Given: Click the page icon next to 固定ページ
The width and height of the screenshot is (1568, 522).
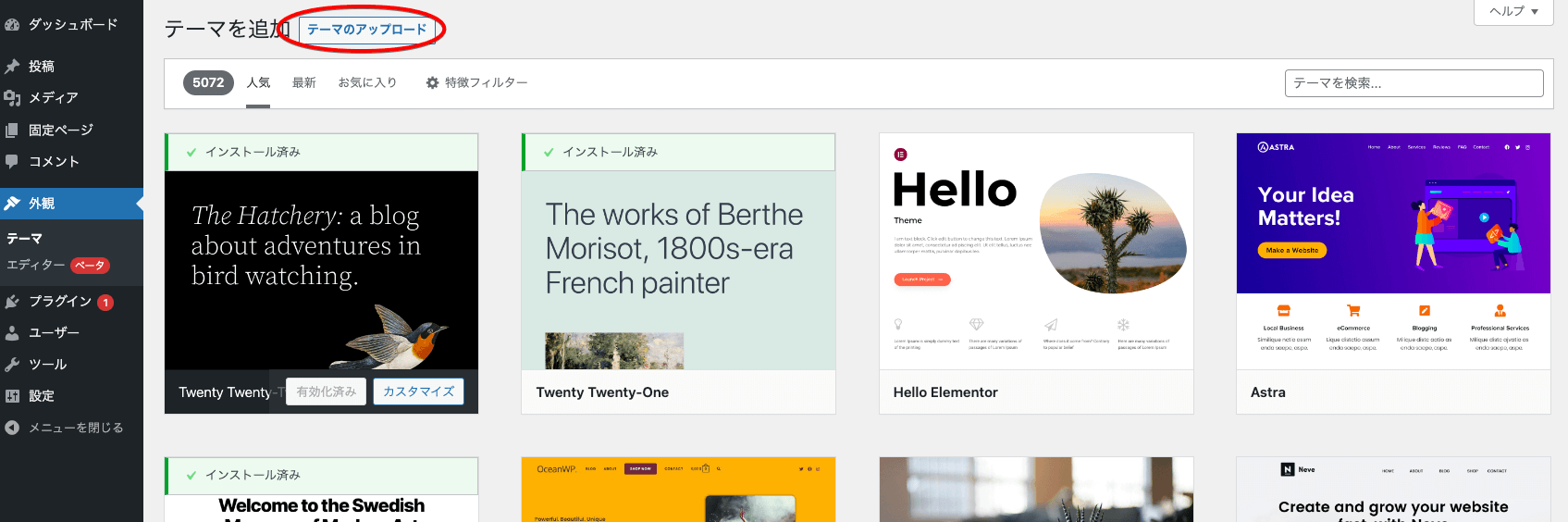Looking at the screenshot, I should [x=12, y=130].
